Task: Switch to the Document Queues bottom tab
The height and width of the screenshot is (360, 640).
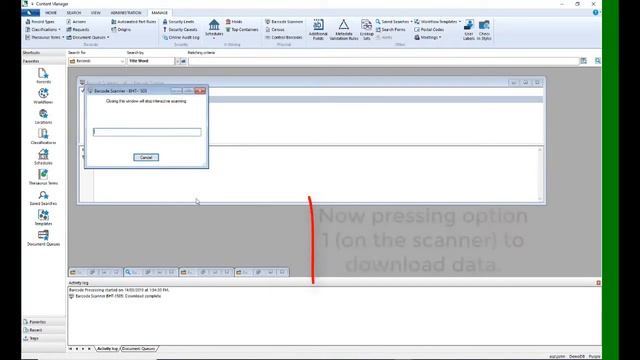Action: pyautogui.click(x=138, y=349)
